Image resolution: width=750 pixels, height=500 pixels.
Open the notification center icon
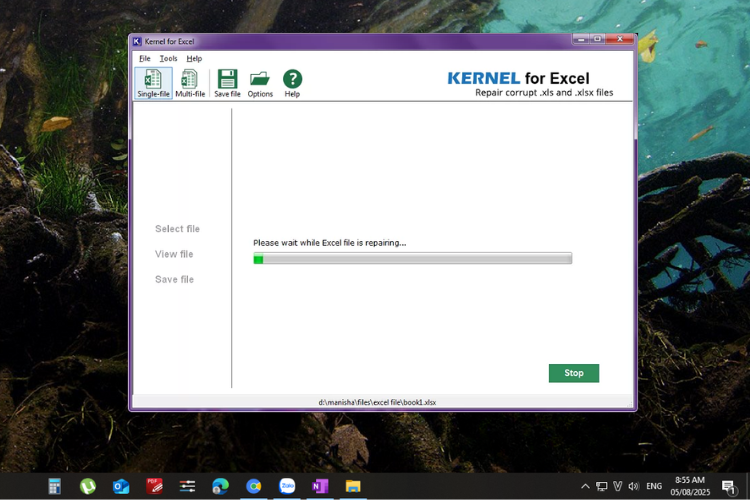[x=728, y=487]
